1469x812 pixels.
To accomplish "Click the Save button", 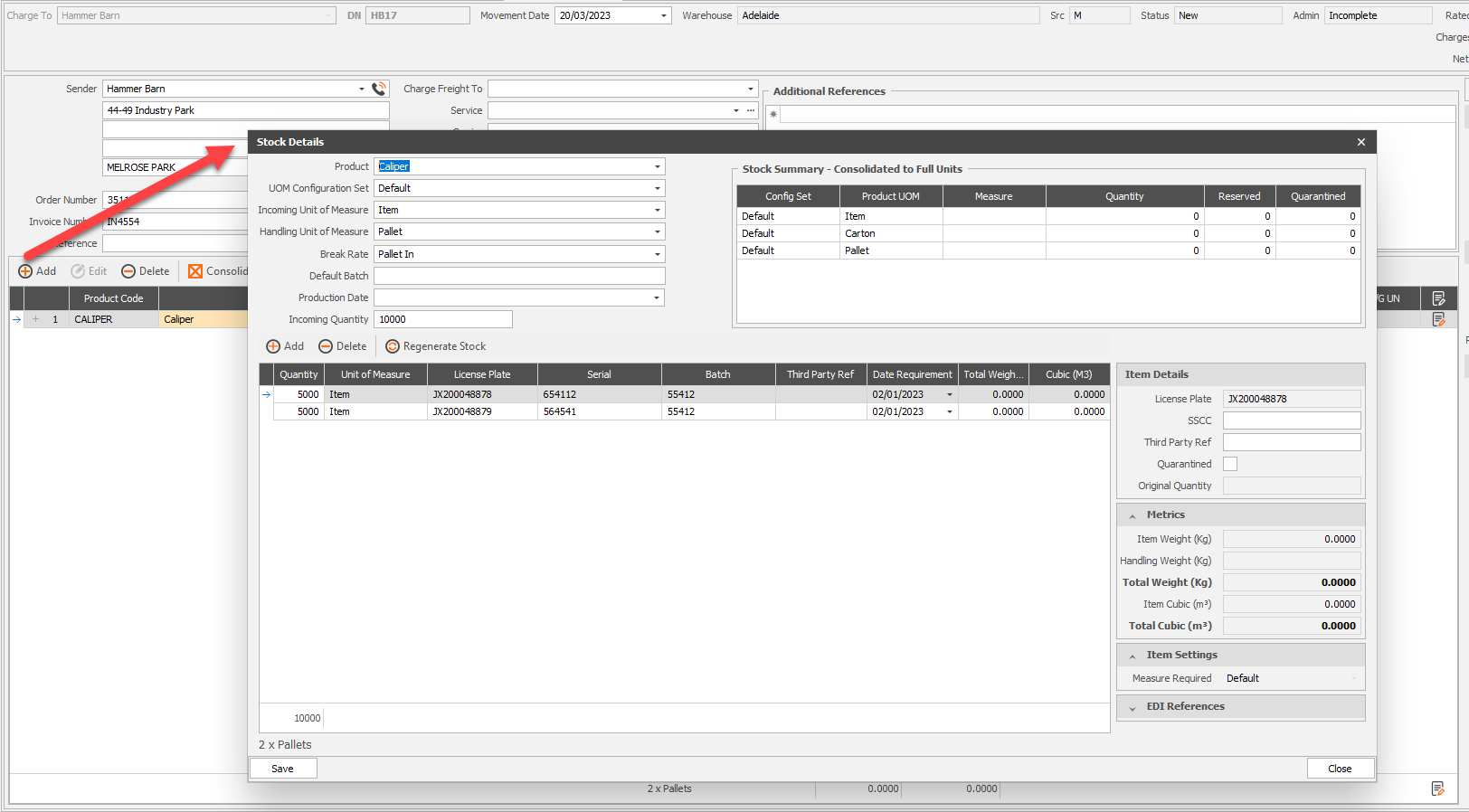I will click(x=283, y=769).
